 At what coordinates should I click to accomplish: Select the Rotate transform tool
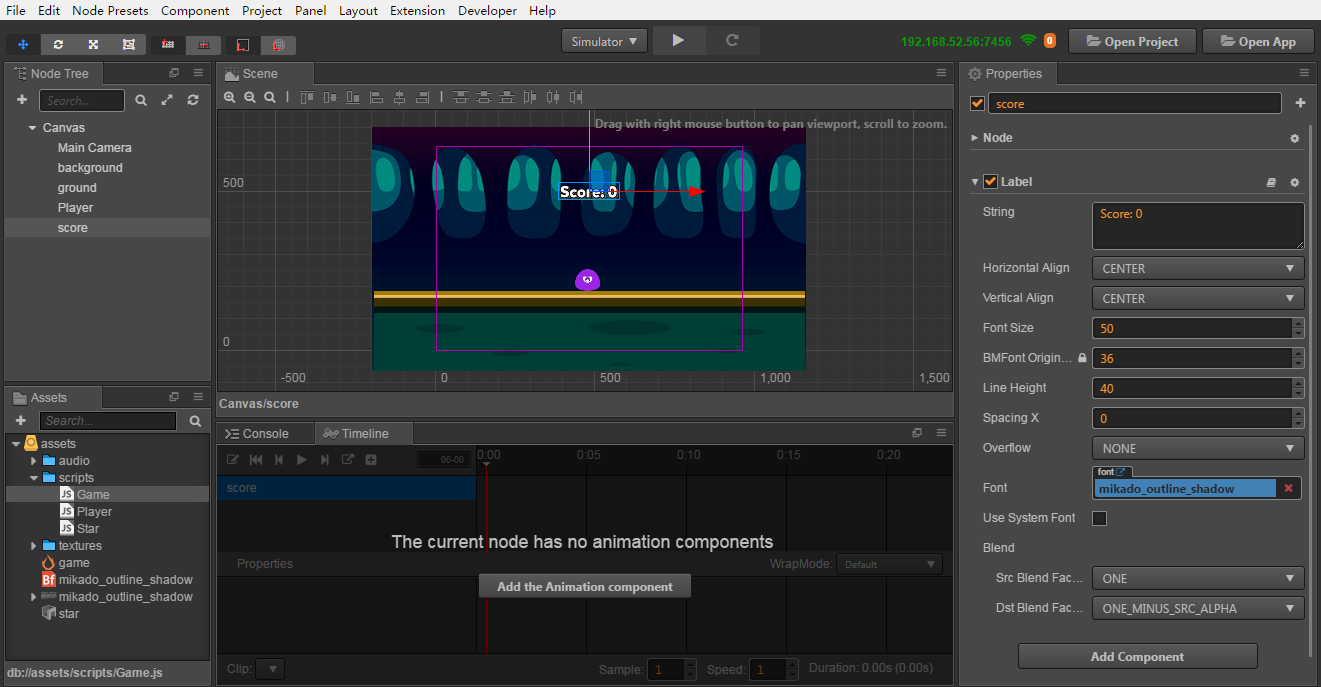pyautogui.click(x=58, y=45)
